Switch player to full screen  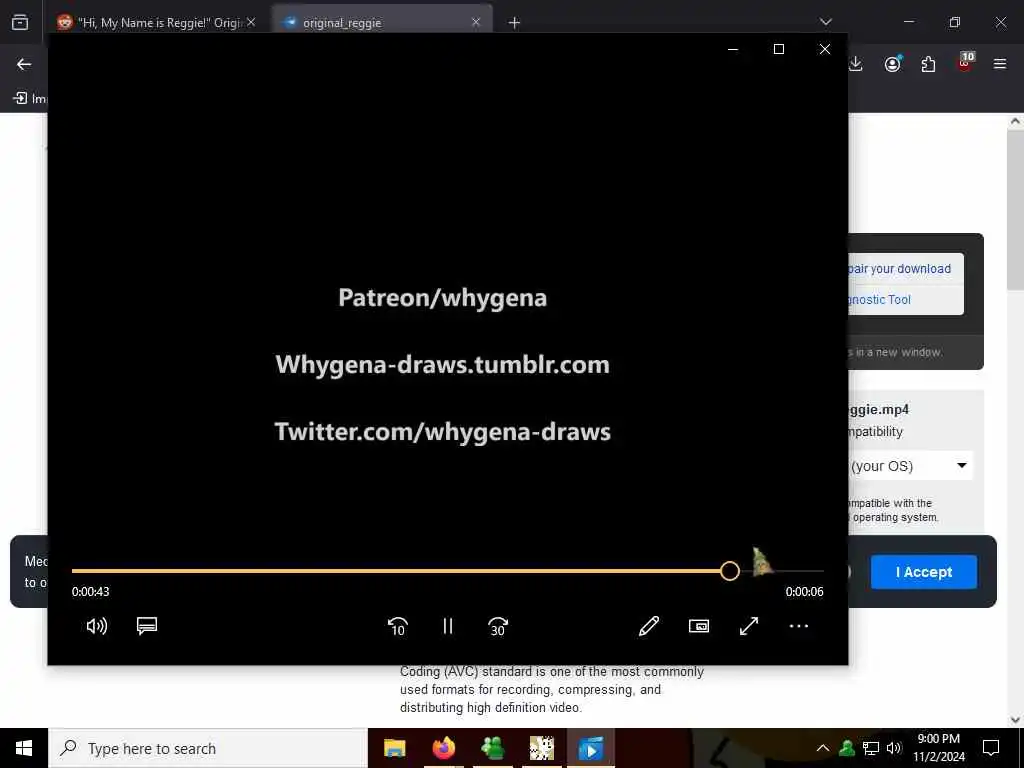pos(749,626)
